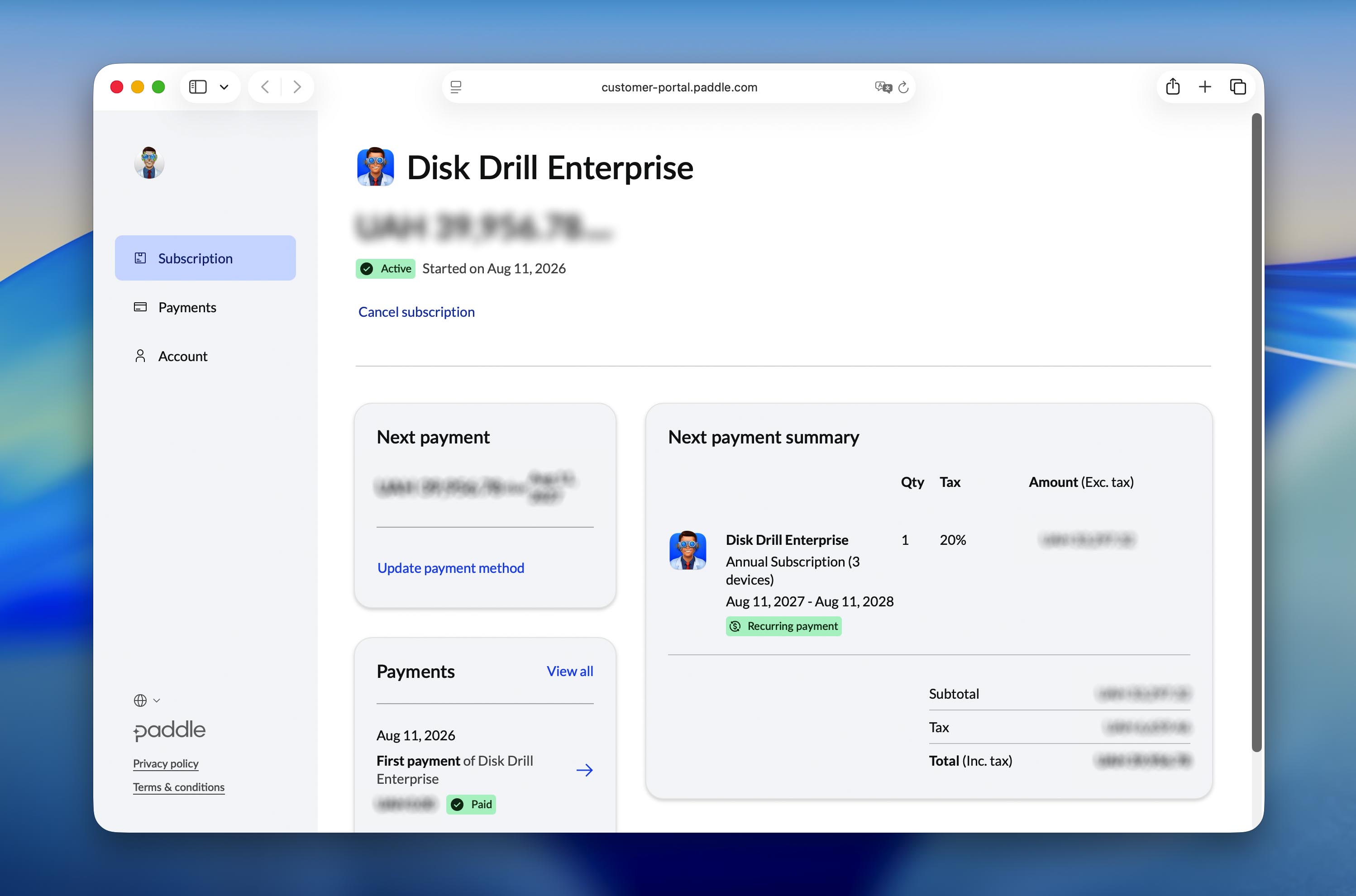Viewport: 1356px width, 896px height.
Task: Click View all in the Payments card
Action: 570,671
